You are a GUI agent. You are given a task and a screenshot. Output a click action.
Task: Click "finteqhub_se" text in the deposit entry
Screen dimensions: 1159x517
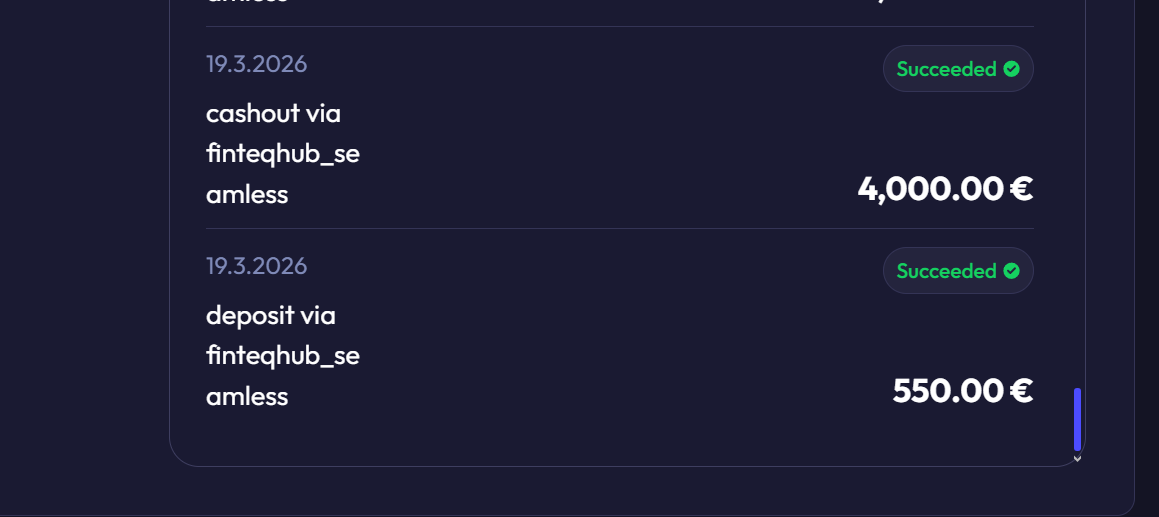tap(282, 356)
